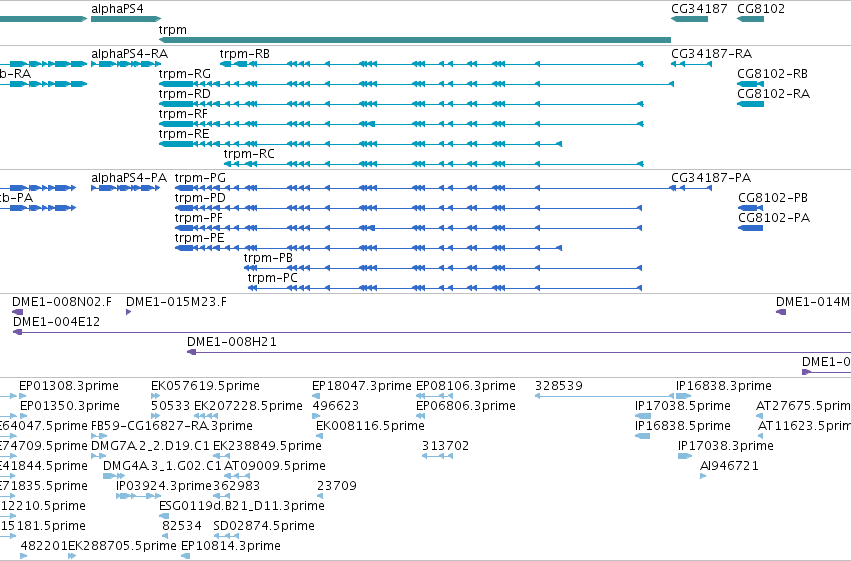Select EST AT09009.5prime label
The width and height of the screenshot is (851, 561).
pos(275,467)
